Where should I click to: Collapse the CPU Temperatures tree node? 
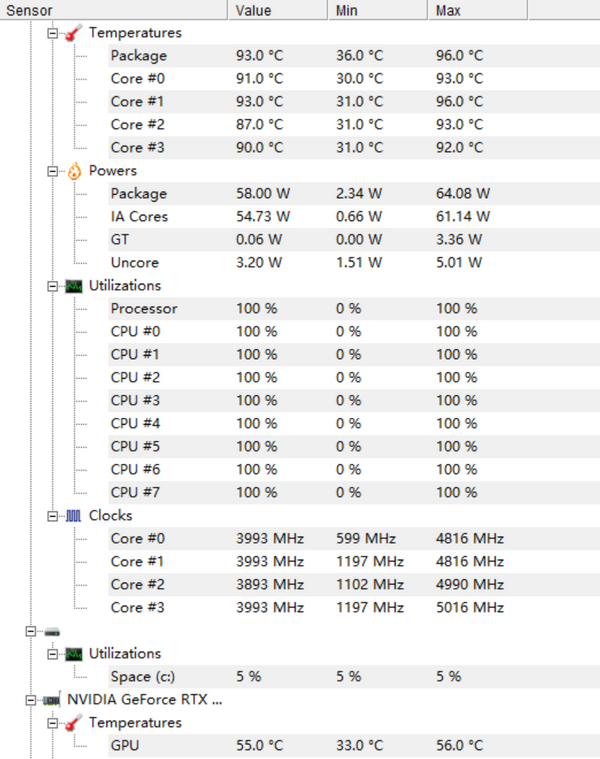[x=53, y=33]
